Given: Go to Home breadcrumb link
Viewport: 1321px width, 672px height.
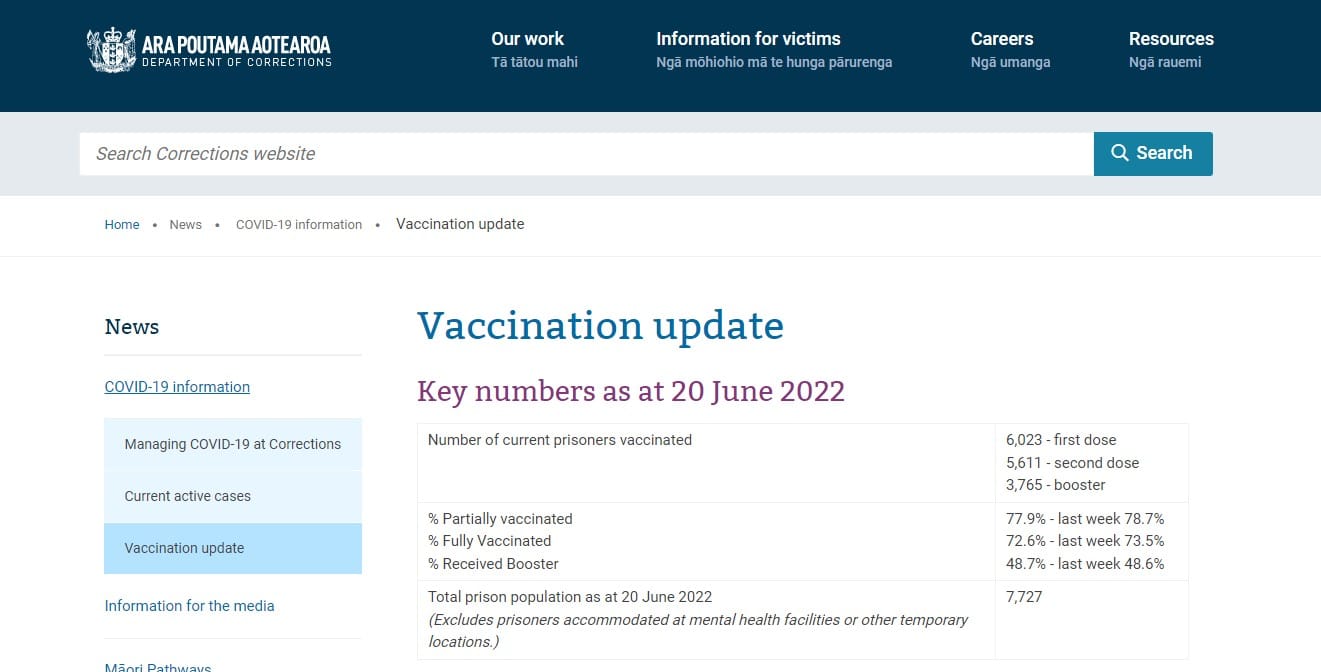Looking at the screenshot, I should click(122, 225).
